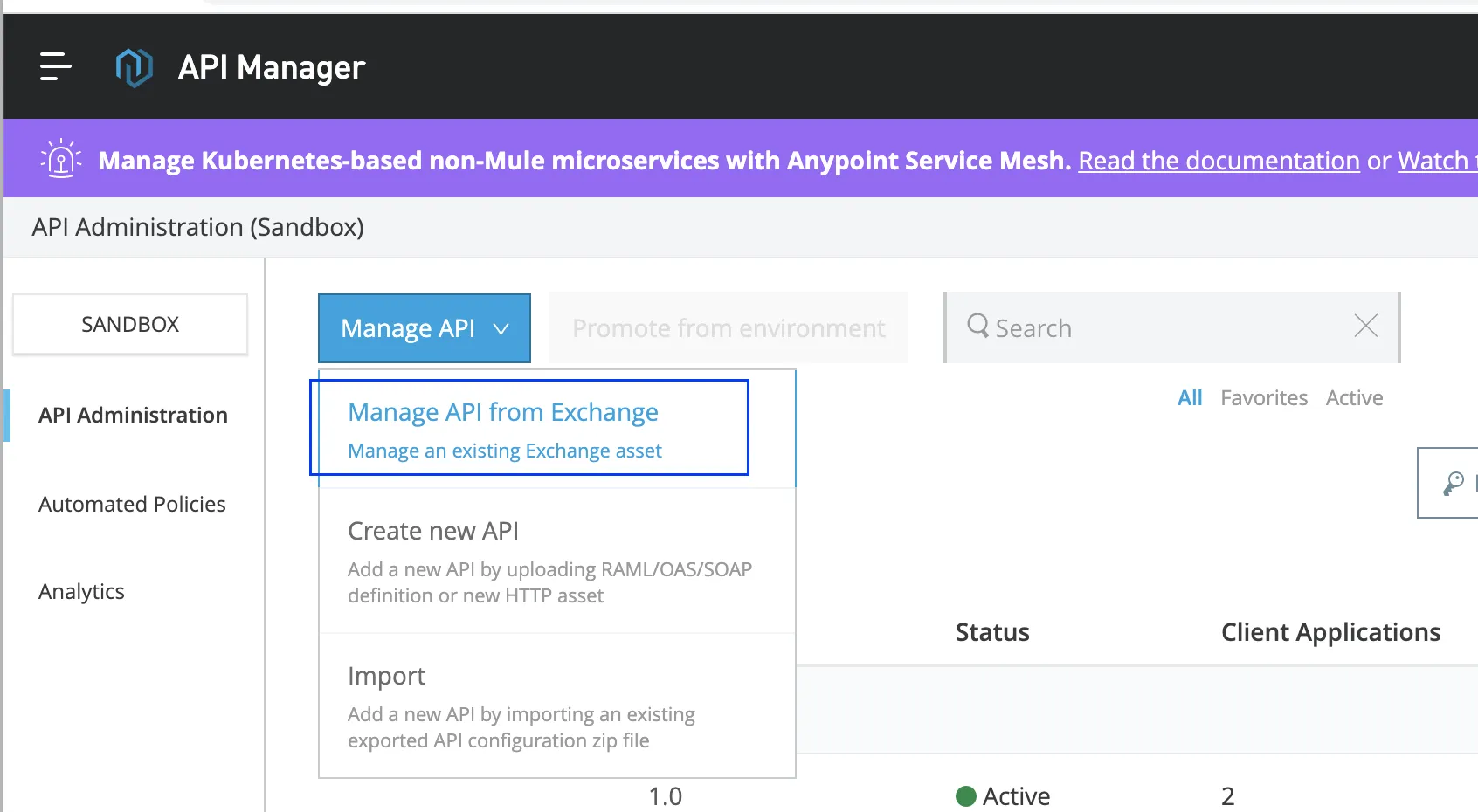Click the SANDBOX environment button
The image size is (1478, 812).
[x=130, y=324]
